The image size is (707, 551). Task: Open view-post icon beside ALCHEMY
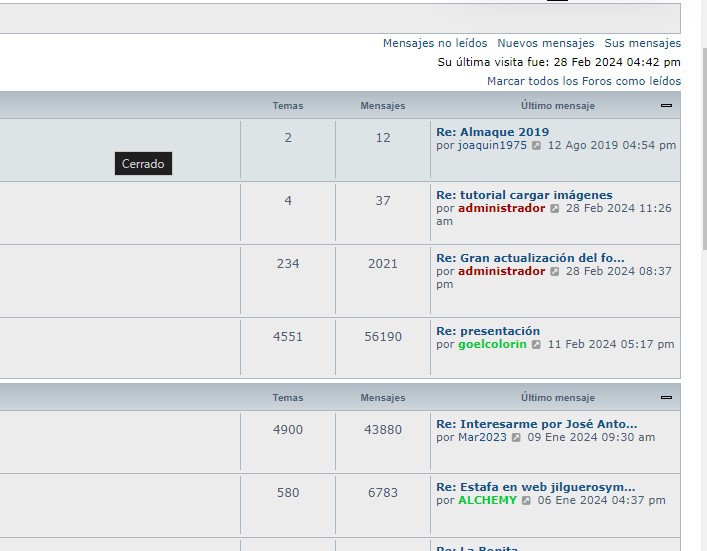click(526, 501)
